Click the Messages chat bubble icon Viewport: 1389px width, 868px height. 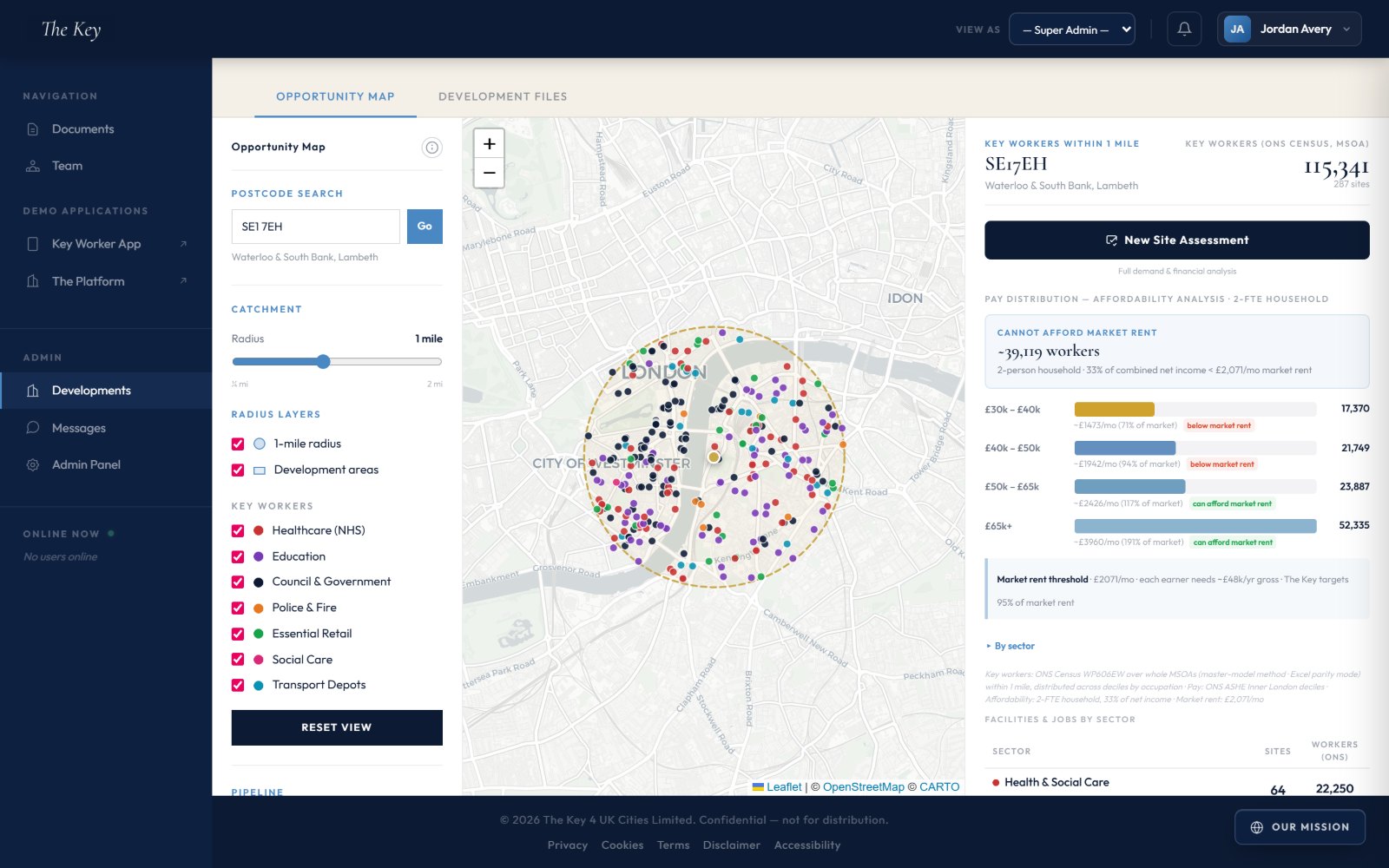(33, 428)
